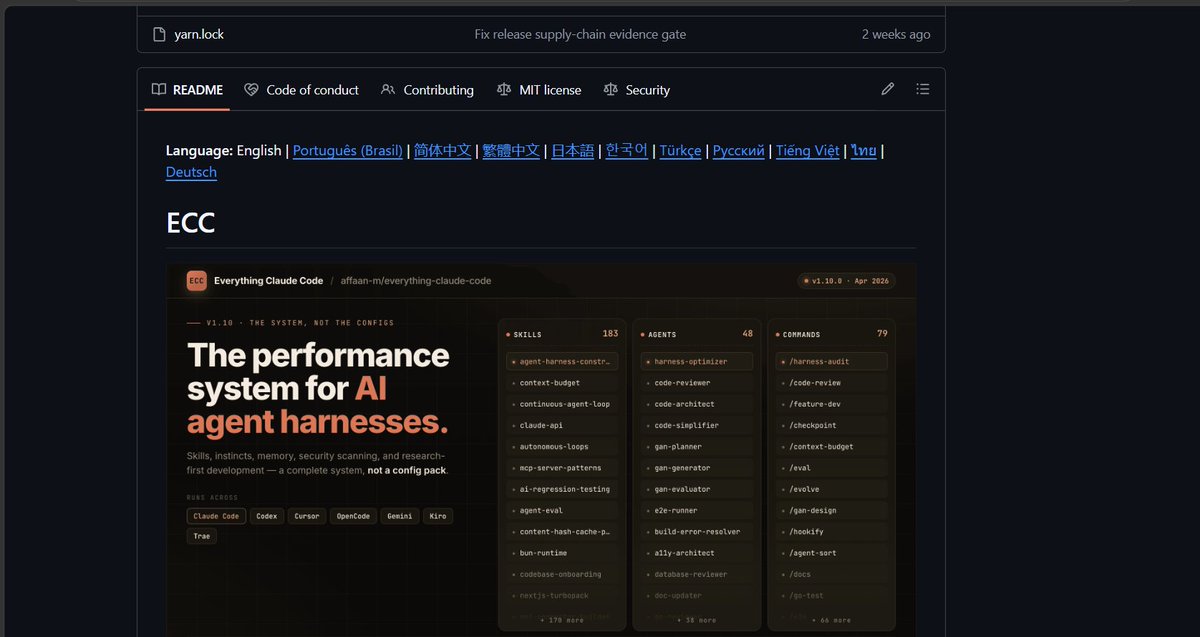Click 'e2e-runner' agent row
Screen dimensions: 1200x637
(697, 510)
